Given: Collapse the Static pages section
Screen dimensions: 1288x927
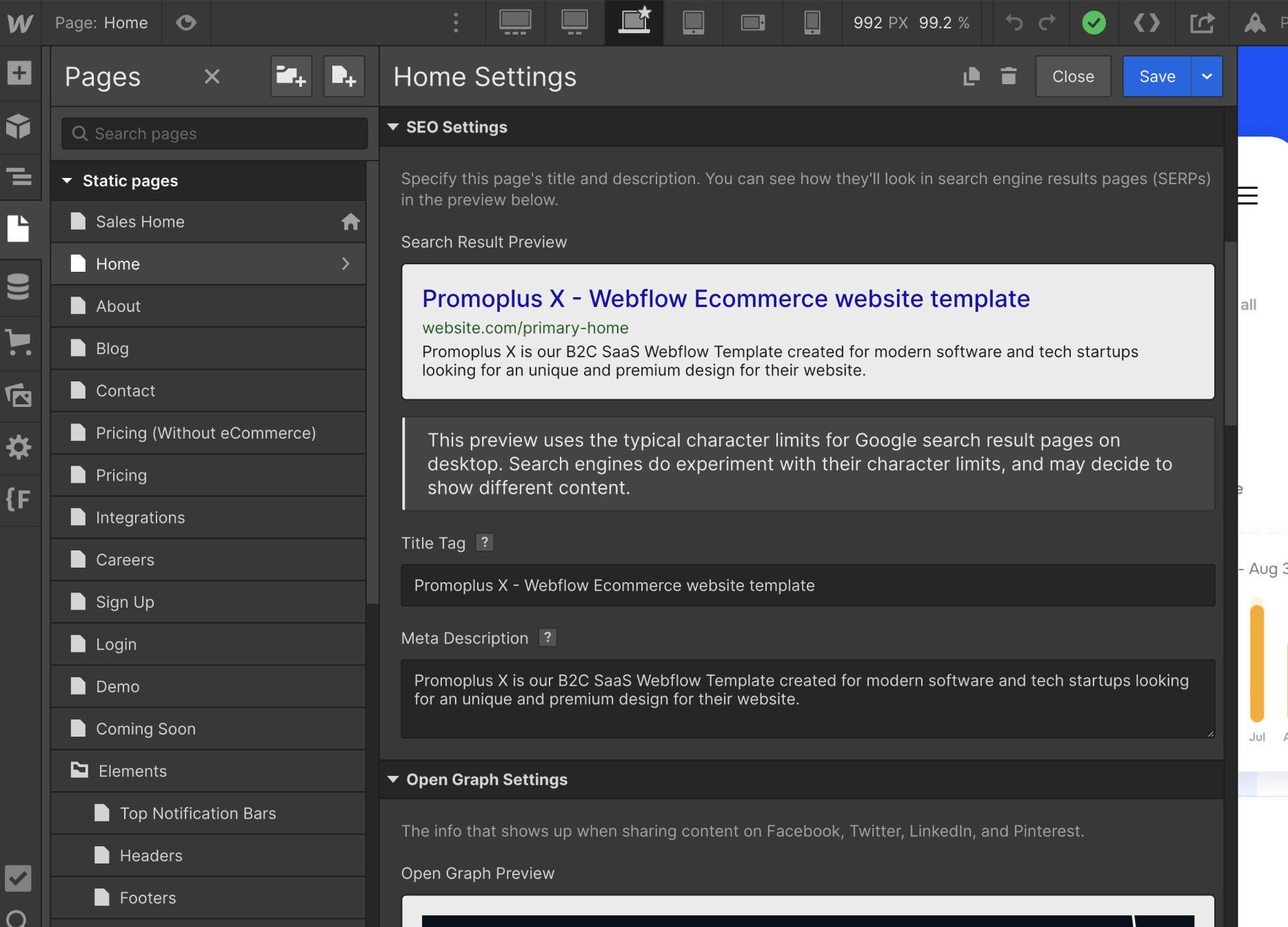Looking at the screenshot, I should click(x=67, y=181).
